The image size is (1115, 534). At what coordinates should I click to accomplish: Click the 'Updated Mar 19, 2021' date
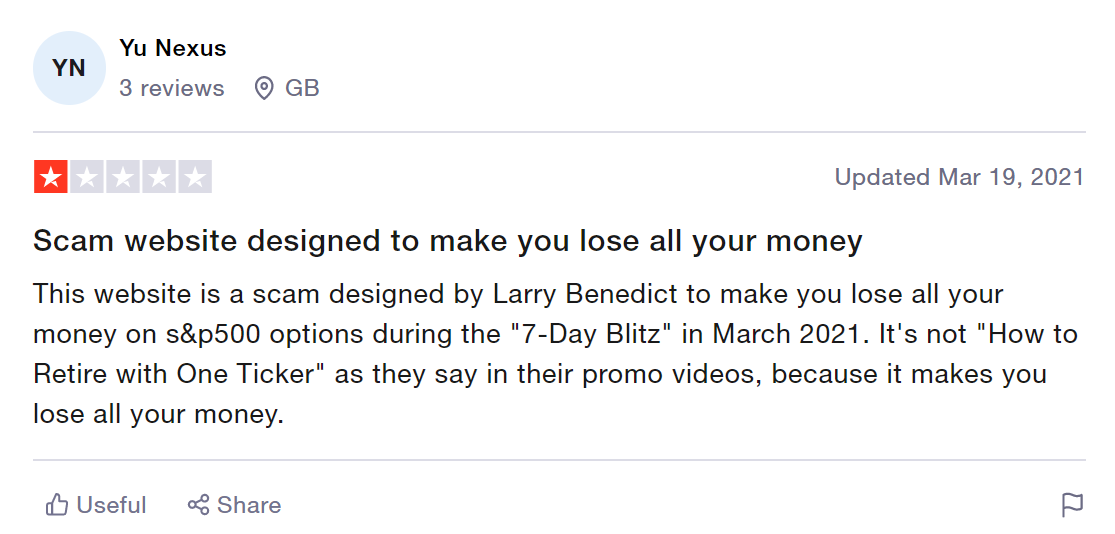959,178
